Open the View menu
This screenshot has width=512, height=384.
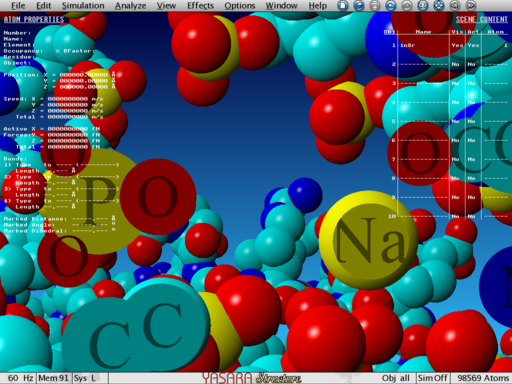[x=166, y=6]
